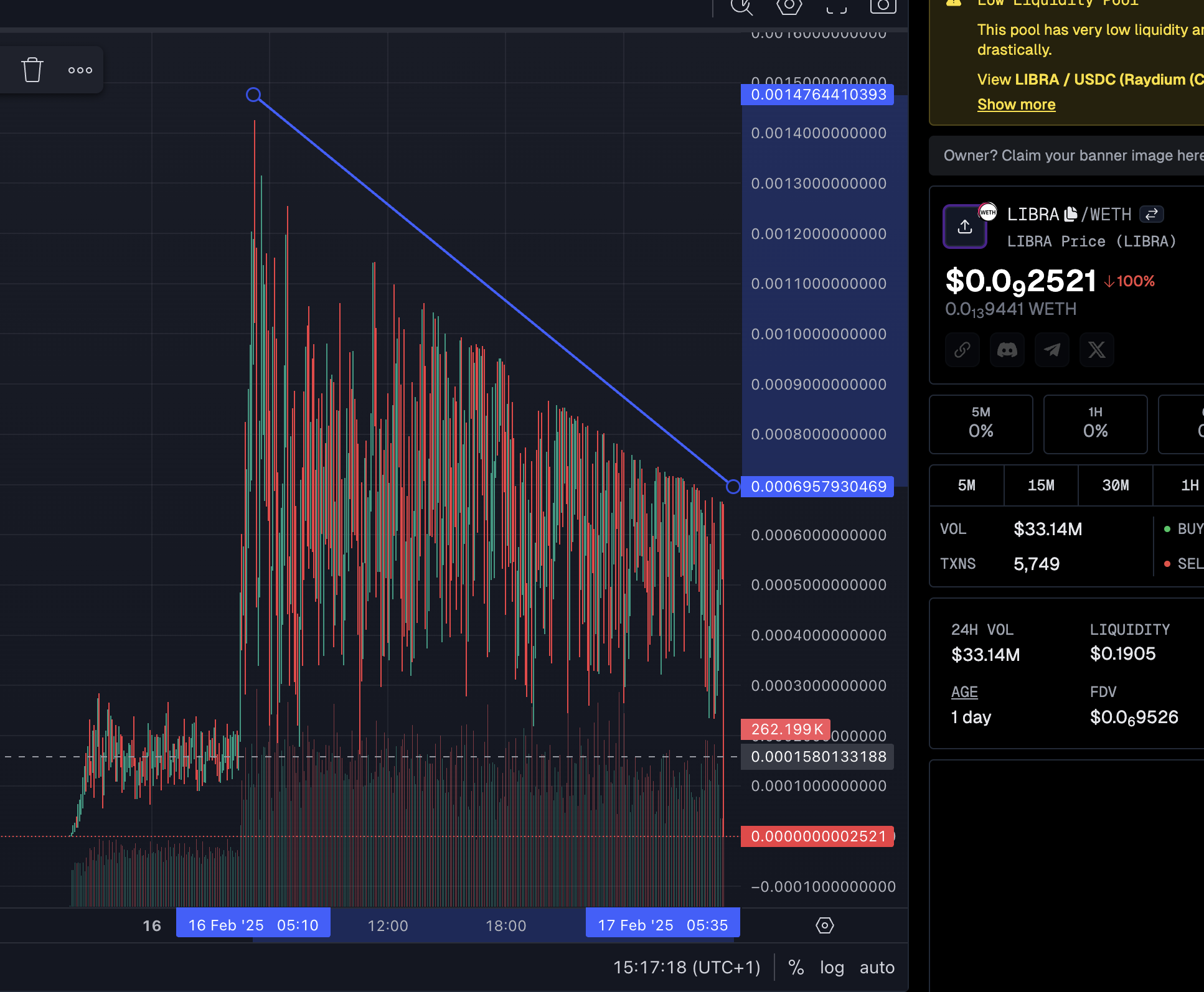Click price label 0.0014764410393
Image resolution: width=1204 pixels, height=992 pixels.
click(818, 95)
